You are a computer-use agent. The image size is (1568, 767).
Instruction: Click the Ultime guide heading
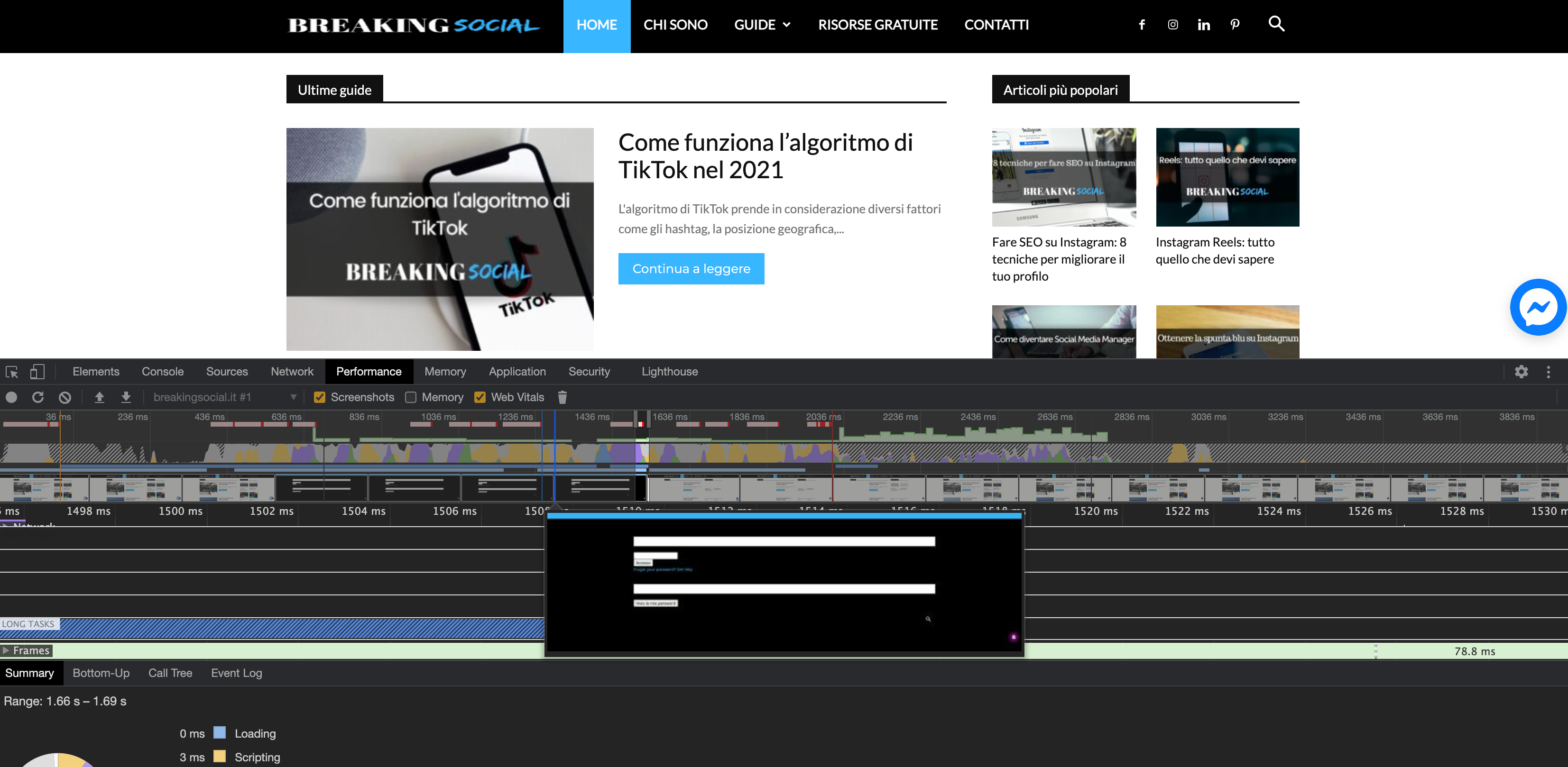334,90
